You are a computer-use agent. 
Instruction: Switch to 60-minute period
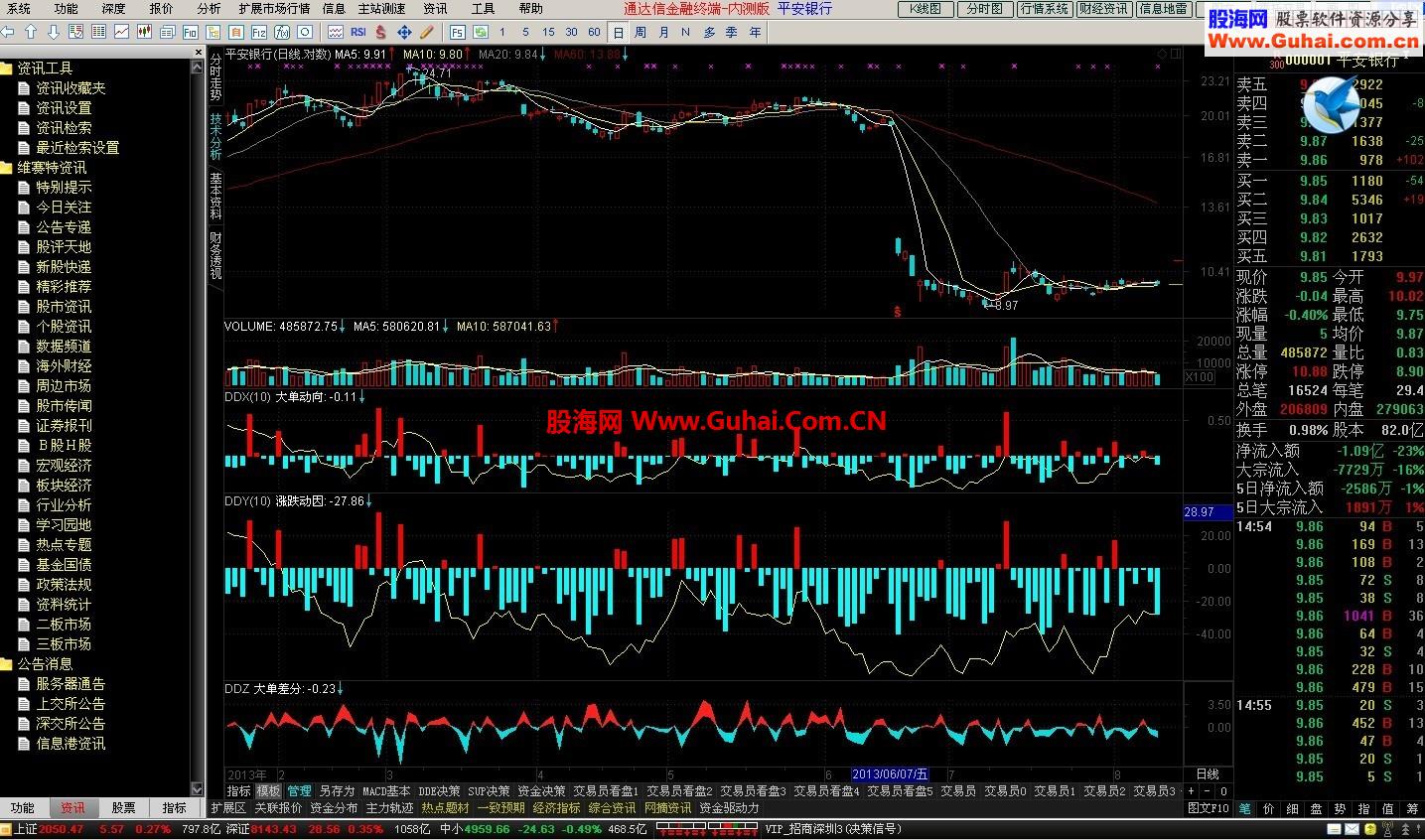click(594, 32)
